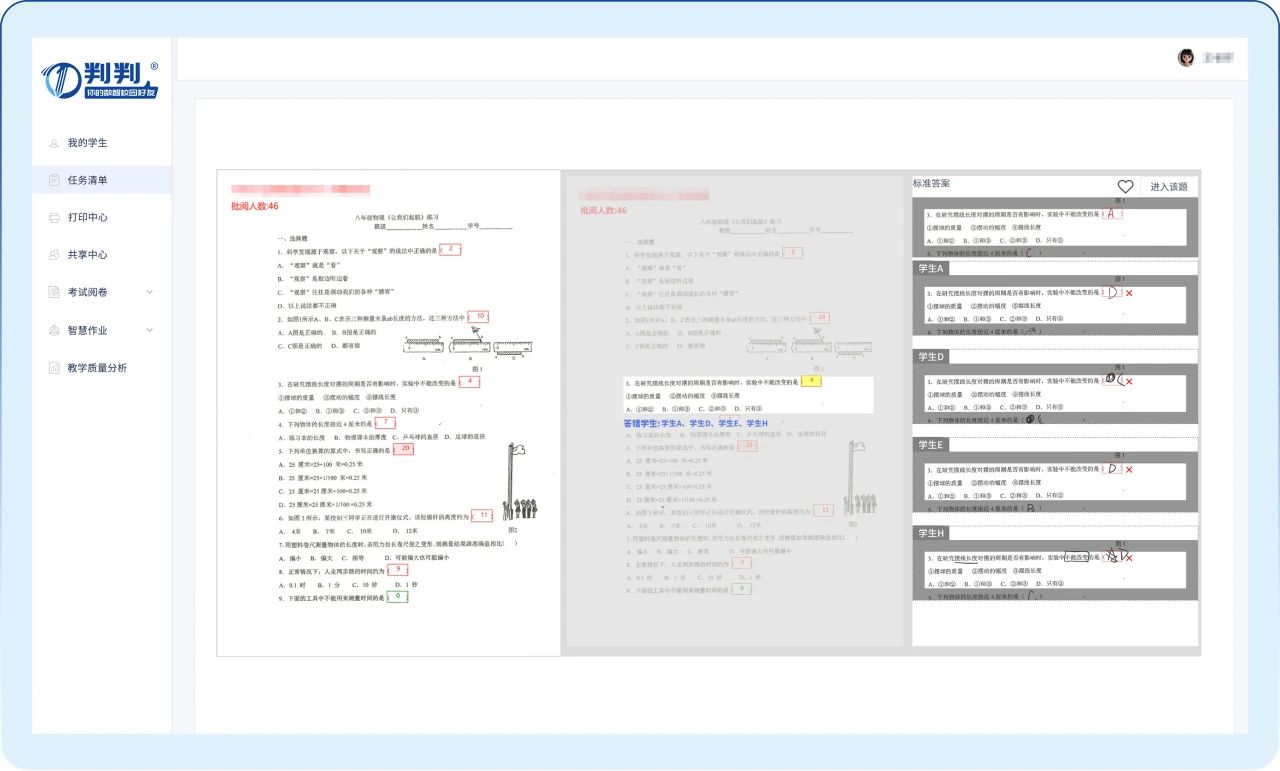Viewport: 1280px width, 771px height.
Task: Open the 教学质量分析 menu item
Action: coord(97,368)
